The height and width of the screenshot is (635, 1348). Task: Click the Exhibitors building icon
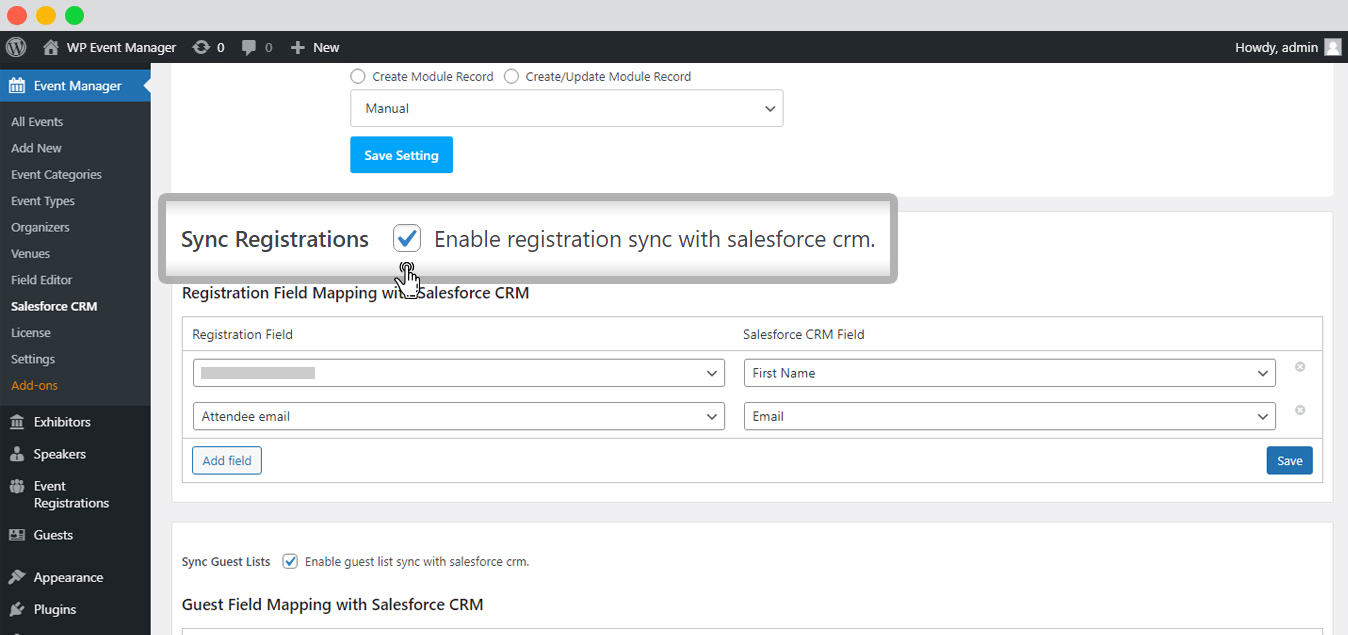[17, 422]
